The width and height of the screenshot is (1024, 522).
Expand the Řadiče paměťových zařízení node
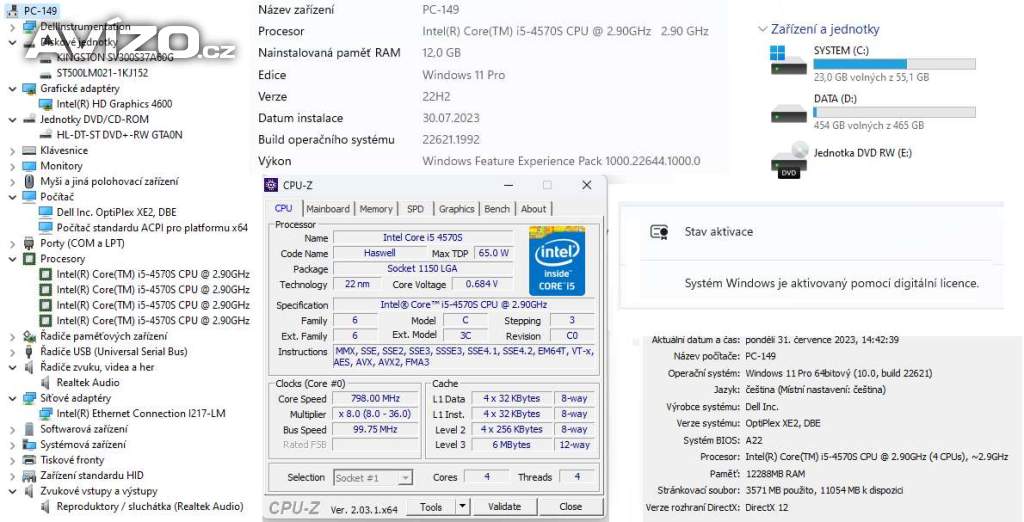coord(12,336)
